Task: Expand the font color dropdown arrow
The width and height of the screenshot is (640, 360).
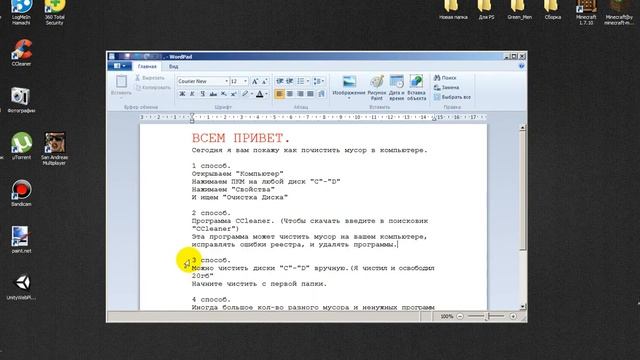Action: (266, 94)
